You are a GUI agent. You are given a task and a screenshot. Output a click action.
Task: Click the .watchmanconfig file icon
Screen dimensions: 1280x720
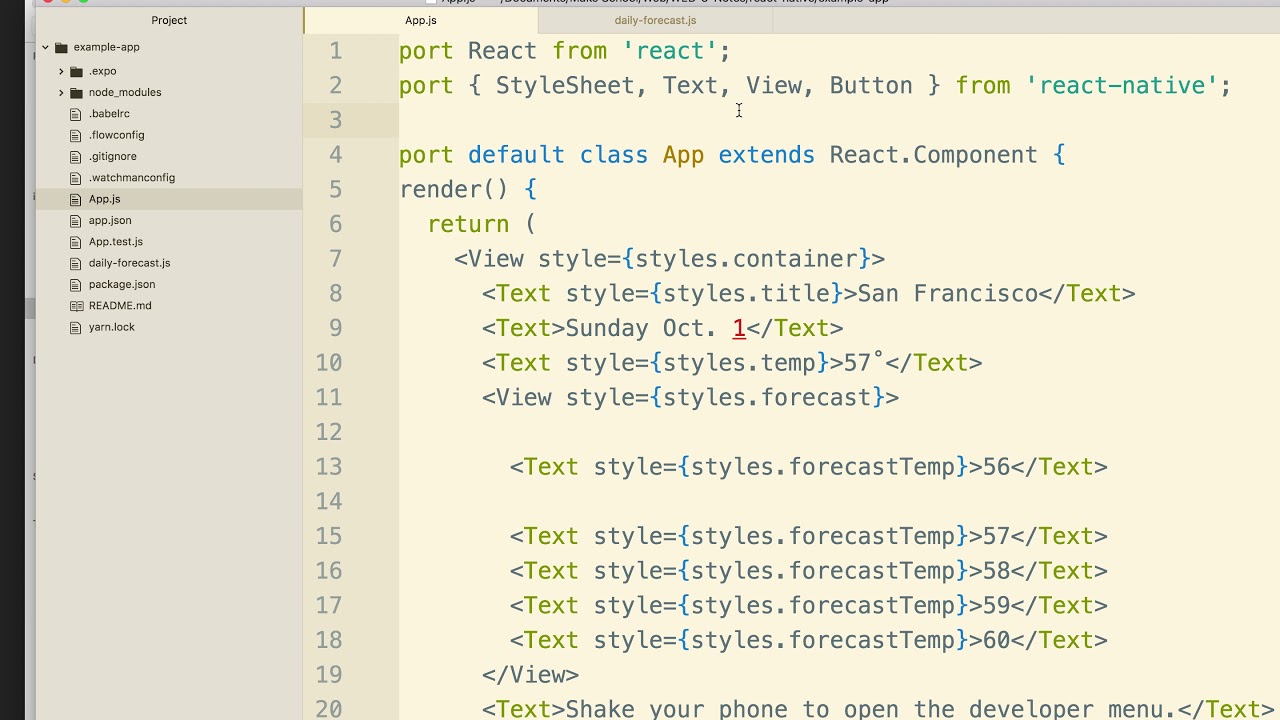coord(75,178)
